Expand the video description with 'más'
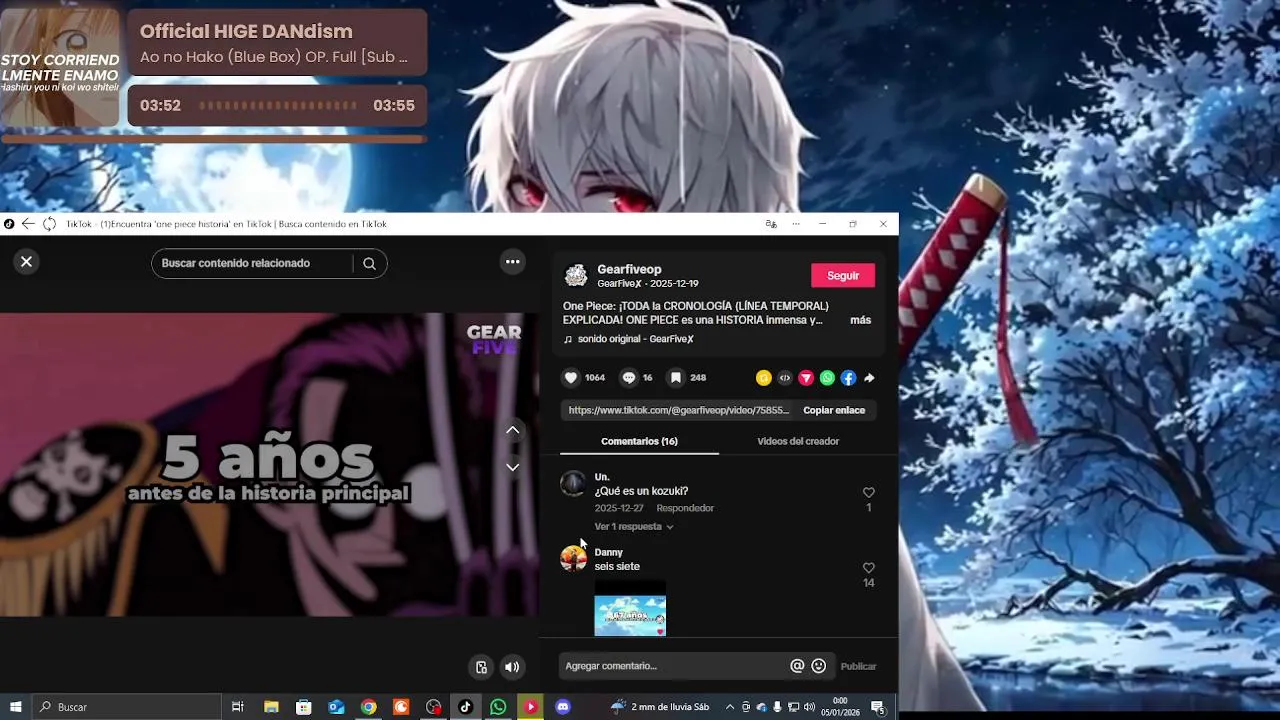The width and height of the screenshot is (1280, 720). tap(860, 320)
